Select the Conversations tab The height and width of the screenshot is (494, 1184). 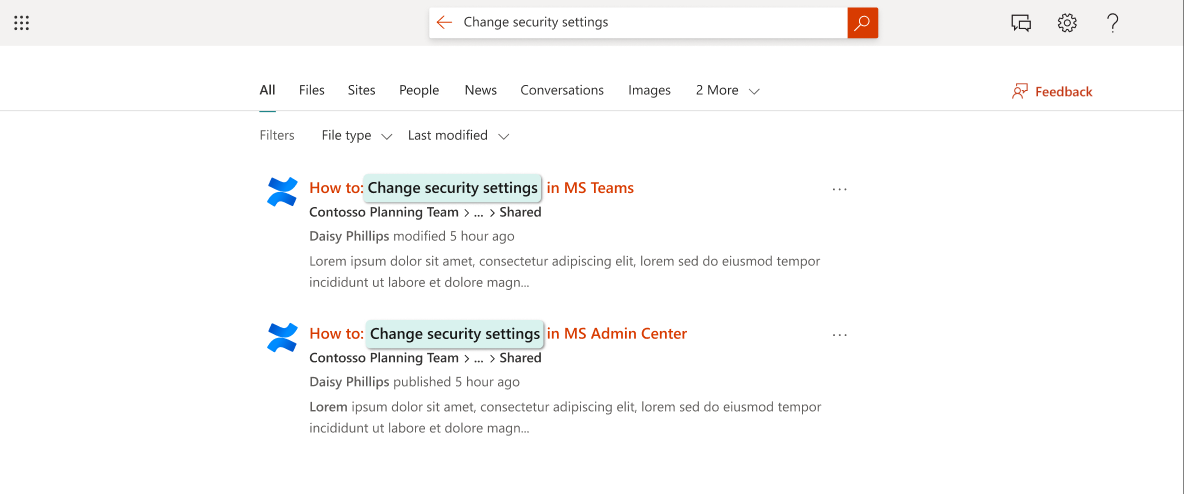(x=562, y=91)
